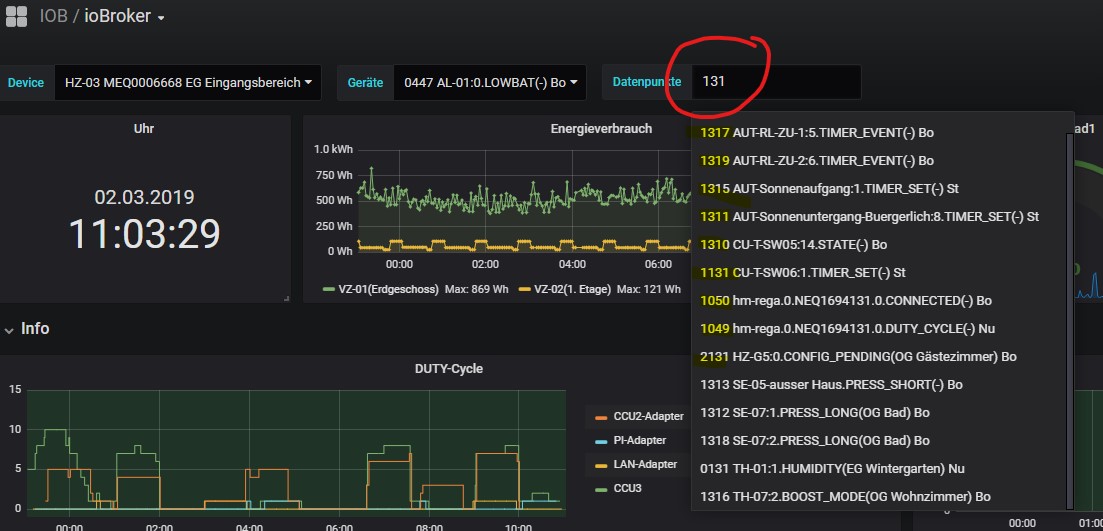Click the green VZ-01 legend color swatch
The width and height of the screenshot is (1103, 531).
tap(329, 289)
